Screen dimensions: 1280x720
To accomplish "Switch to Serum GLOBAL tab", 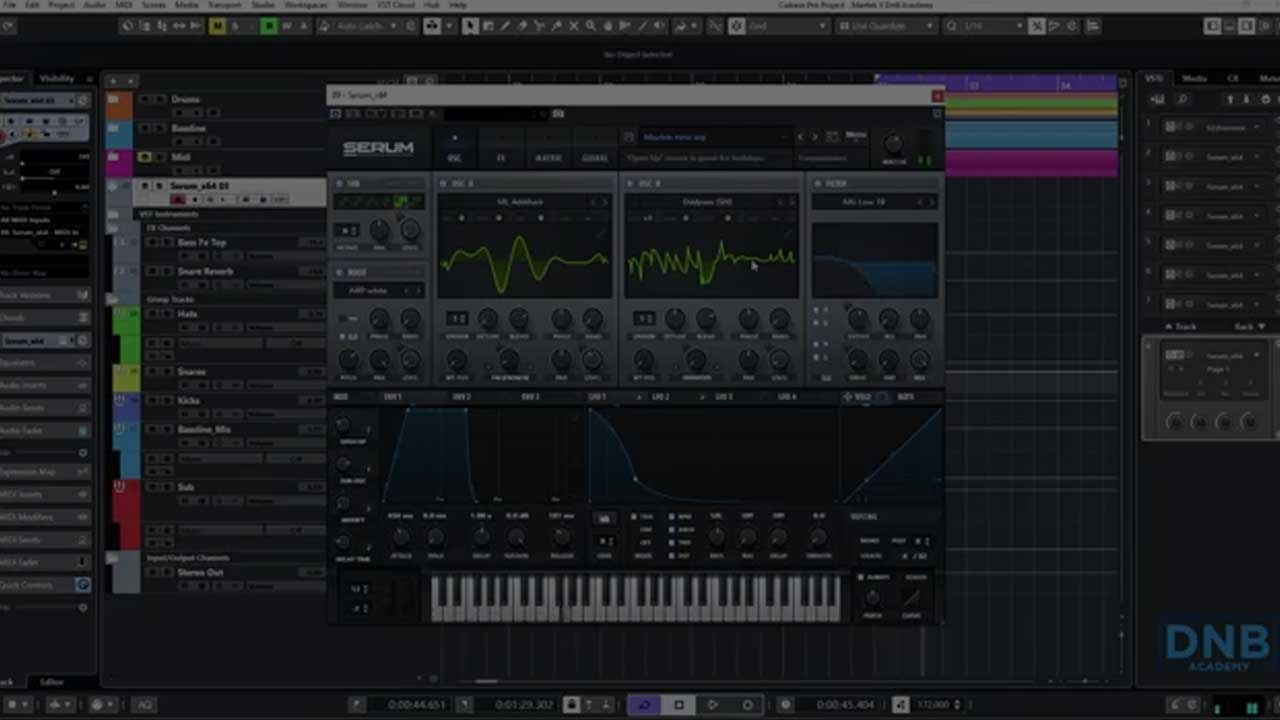I will 595,158.
